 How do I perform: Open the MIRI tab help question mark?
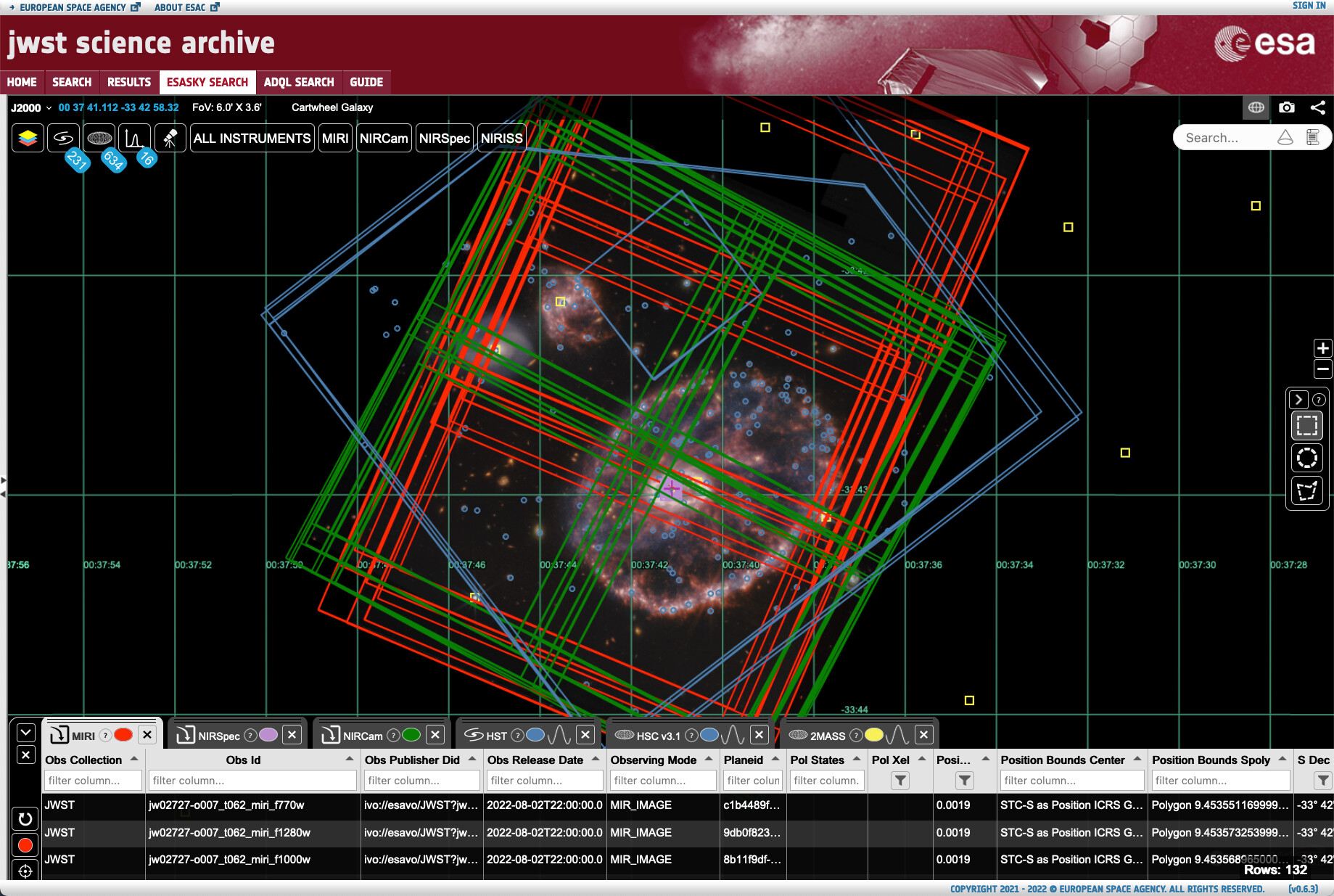point(105,735)
